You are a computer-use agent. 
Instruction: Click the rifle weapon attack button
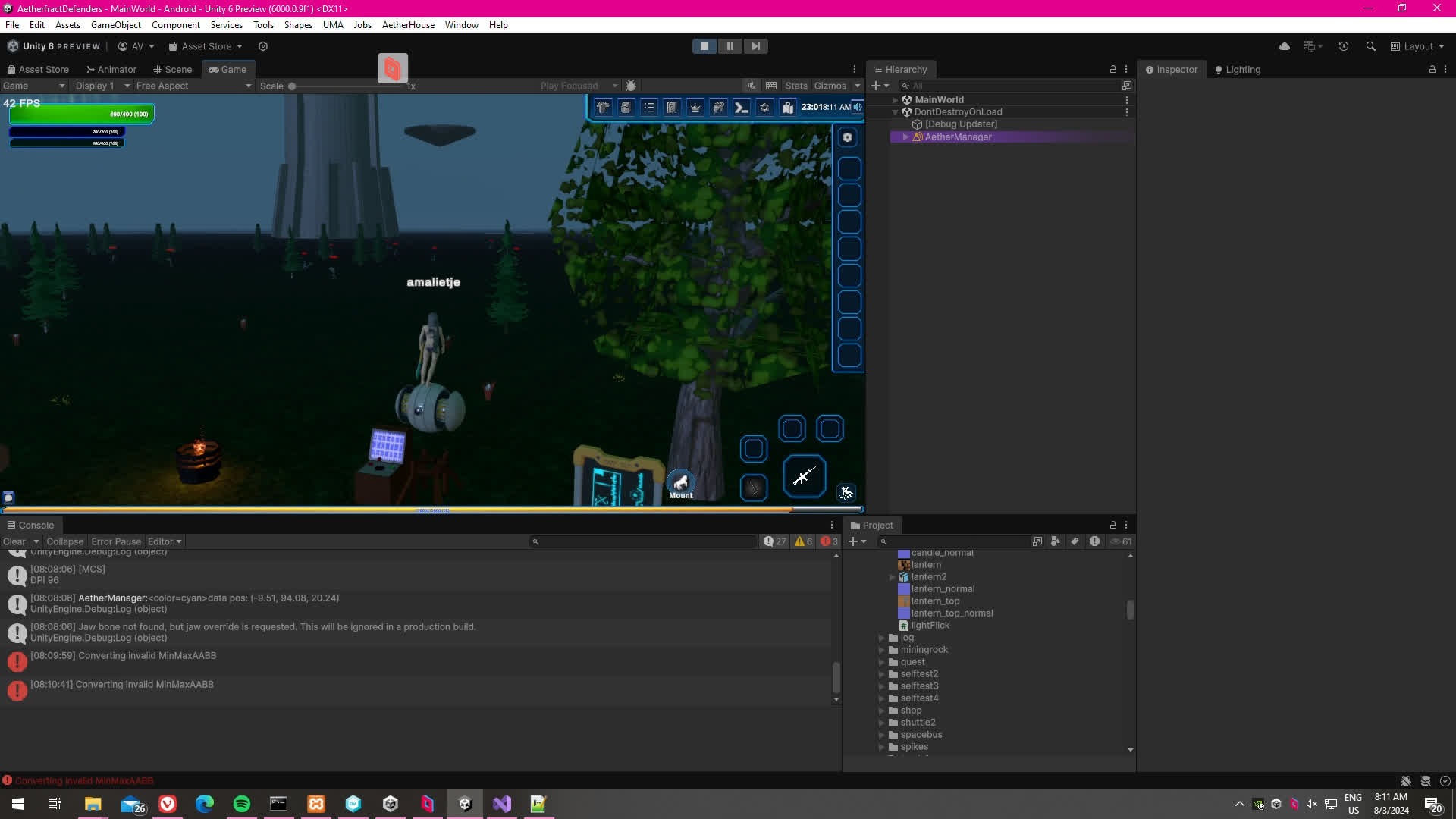click(x=804, y=476)
